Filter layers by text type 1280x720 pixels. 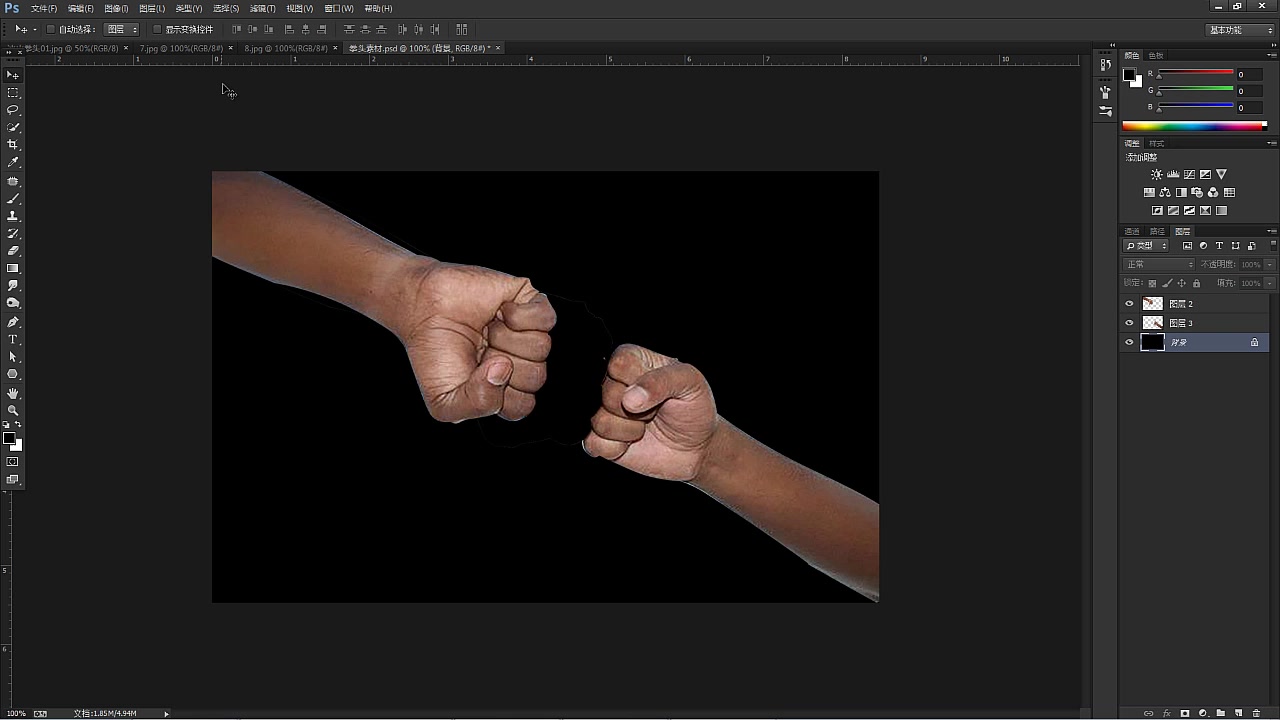coord(1219,246)
